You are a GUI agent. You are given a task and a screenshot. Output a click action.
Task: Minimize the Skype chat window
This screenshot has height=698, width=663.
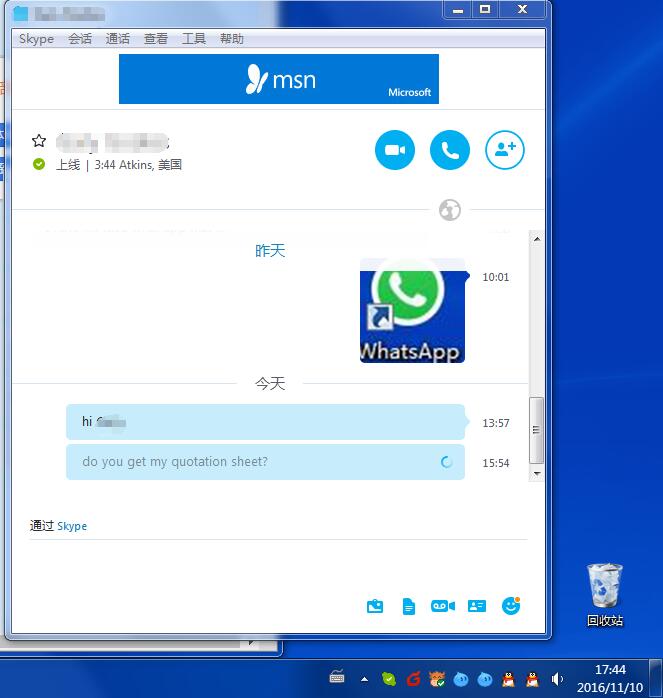(x=457, y=10)
